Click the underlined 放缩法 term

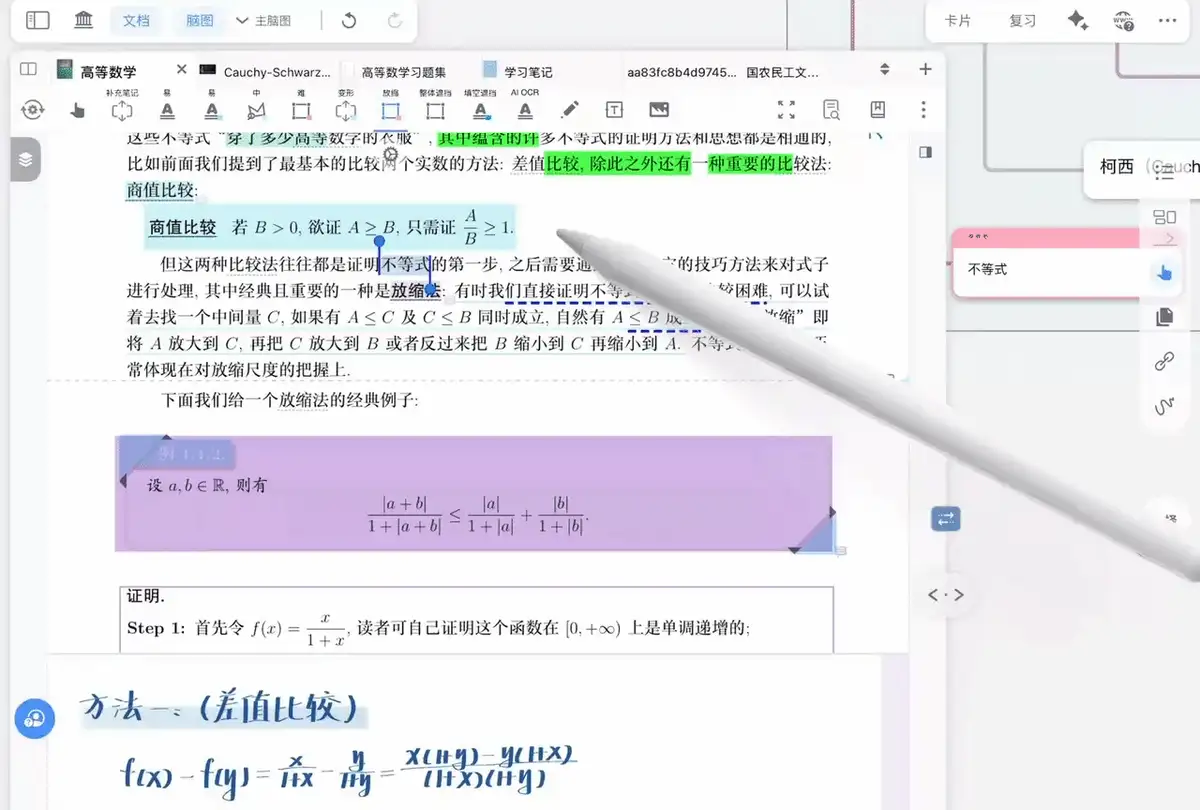click(416, 292)
